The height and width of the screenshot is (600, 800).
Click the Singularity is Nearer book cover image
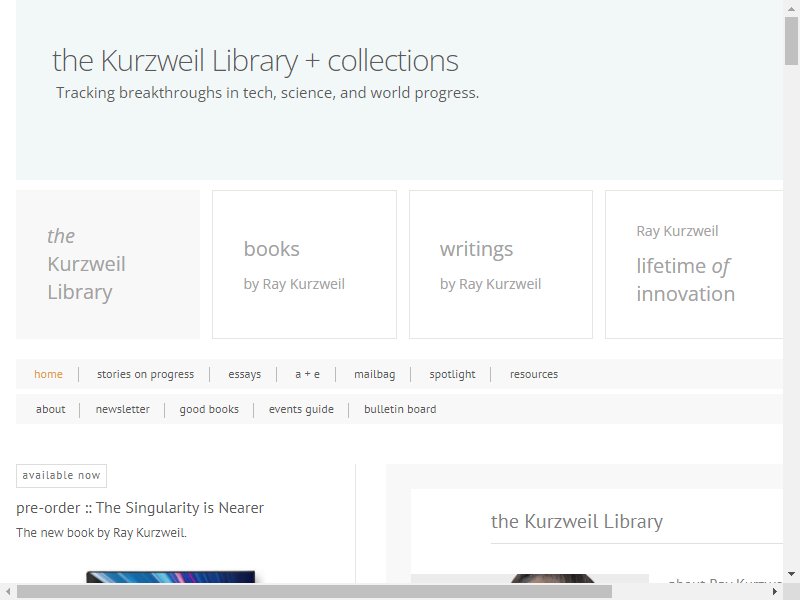170,577
